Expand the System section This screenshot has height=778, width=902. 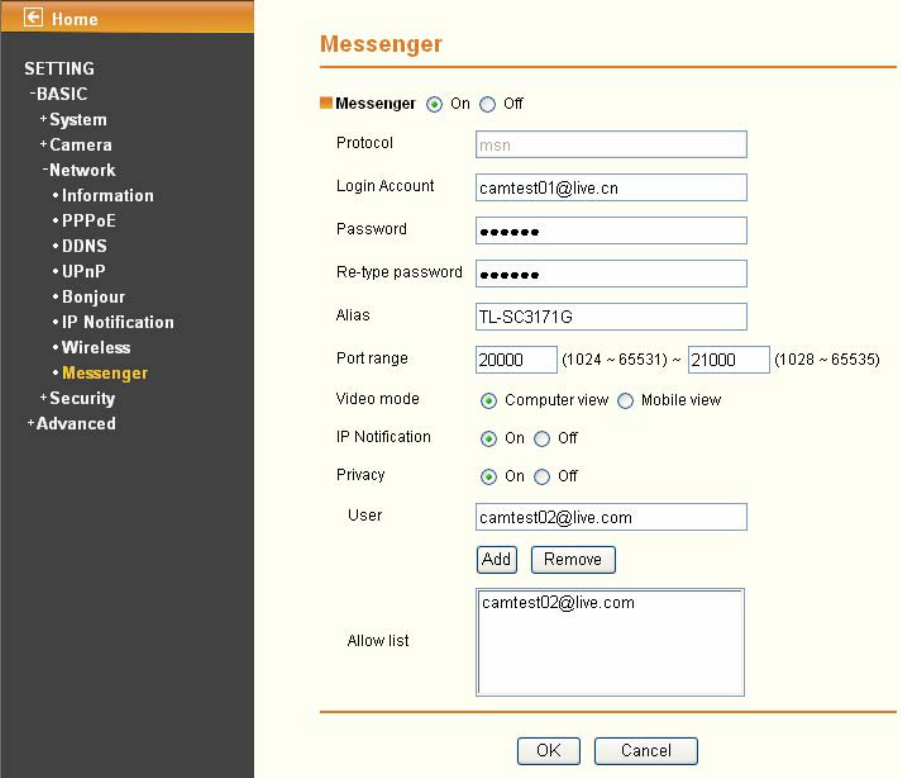(x=74, y=120)
